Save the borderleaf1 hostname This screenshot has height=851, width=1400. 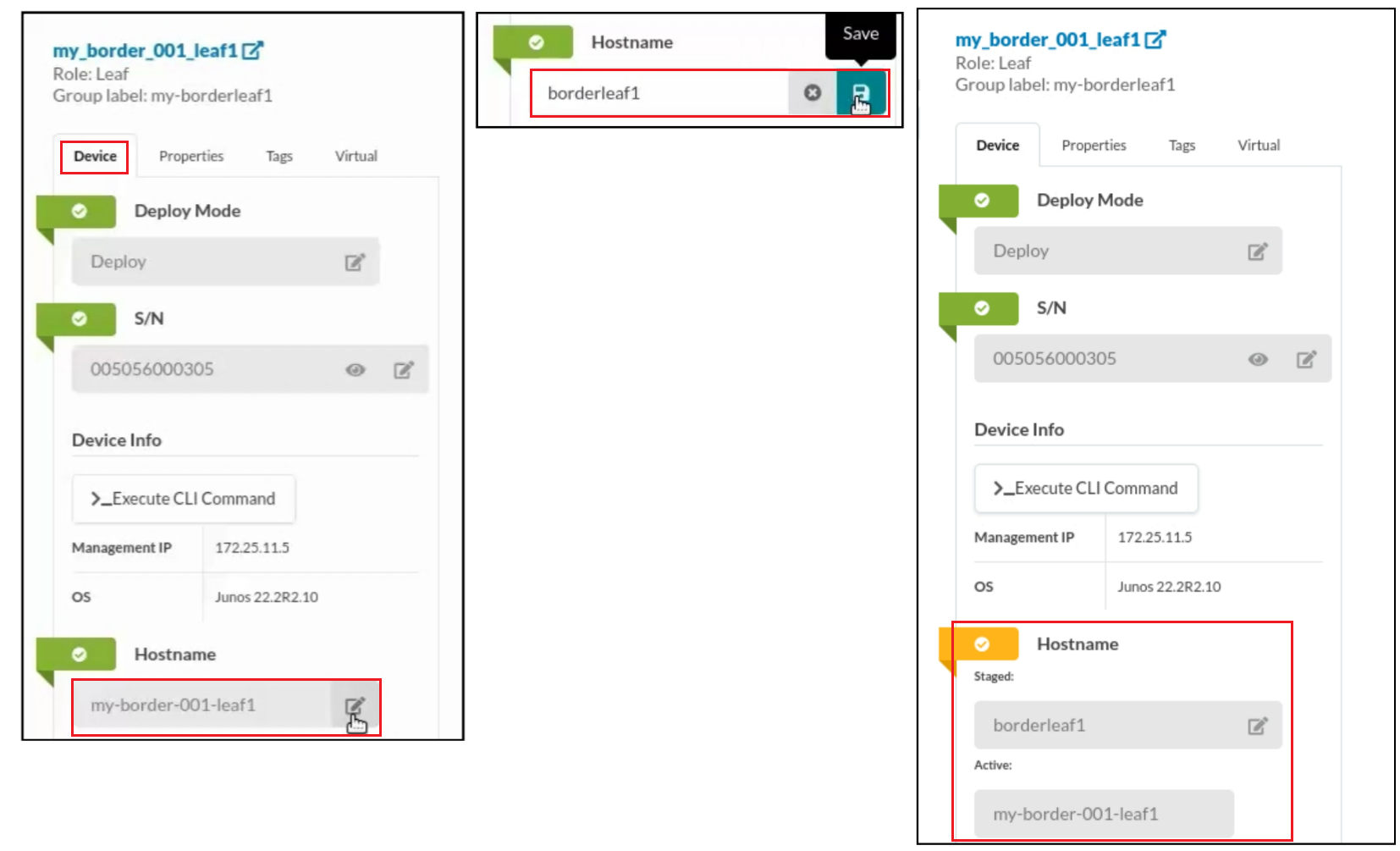pyautogui.click(x=860, y=93)
